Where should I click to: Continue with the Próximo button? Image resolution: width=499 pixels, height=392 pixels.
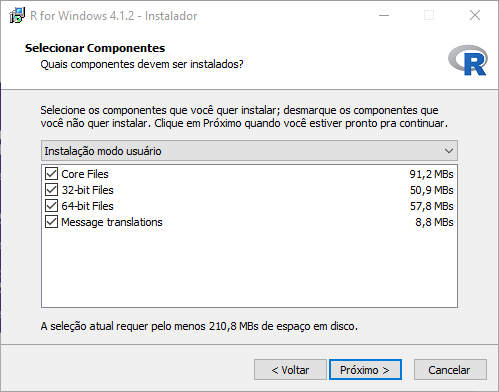[x=365, y=370]
